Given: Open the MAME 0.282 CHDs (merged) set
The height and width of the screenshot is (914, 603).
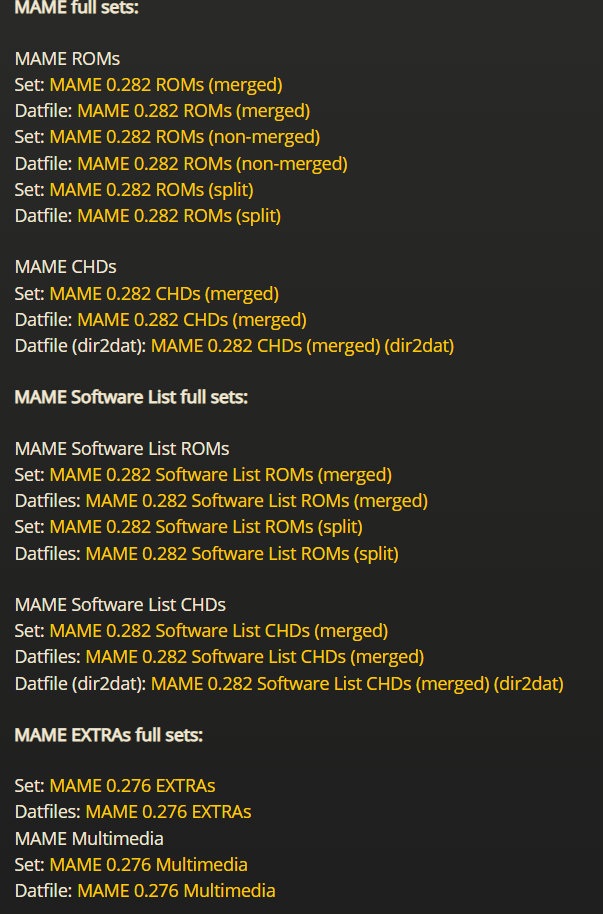Looking at the screenshot, I should pos(164,294).
